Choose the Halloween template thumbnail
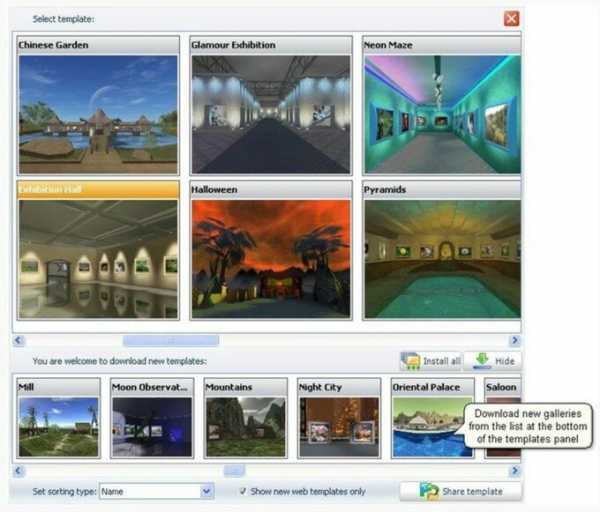 tap(271, 259)
